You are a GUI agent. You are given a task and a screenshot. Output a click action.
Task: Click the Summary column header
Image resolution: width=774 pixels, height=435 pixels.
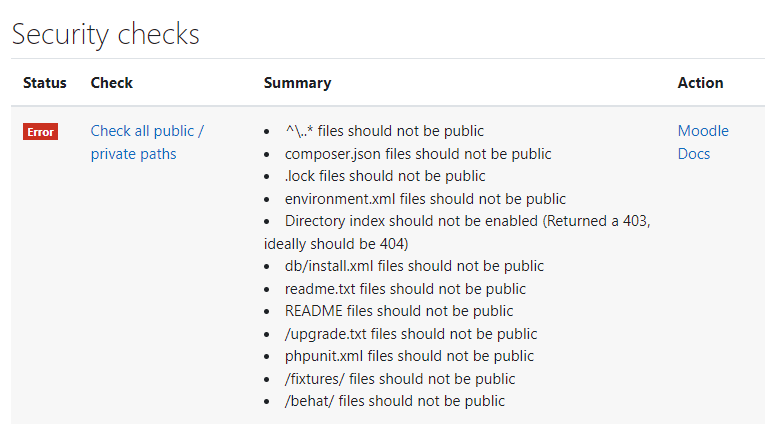click(x=297, y=83)
